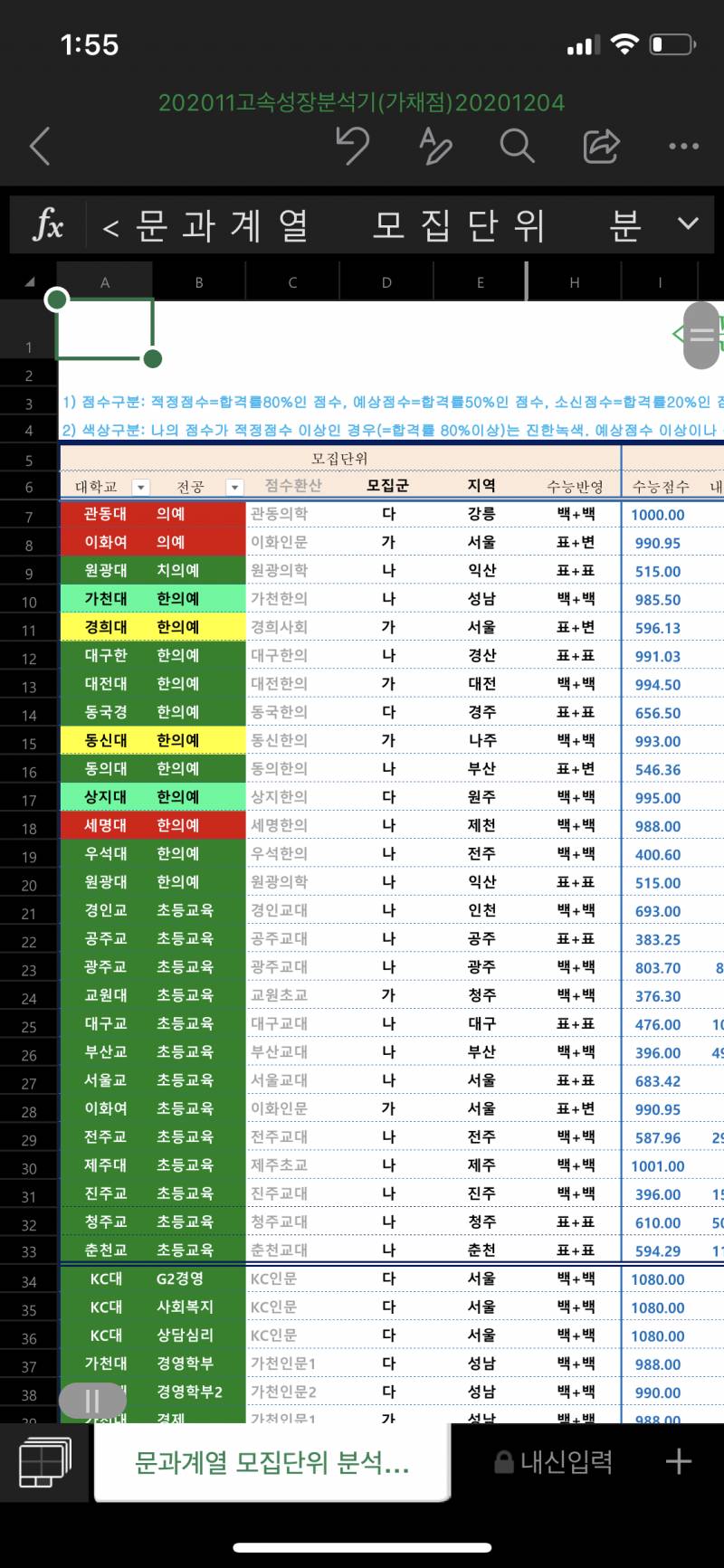This screenshot has width=724, height=1568.
Task: Select all cells with corner triangle
Action: click(29, 281)
